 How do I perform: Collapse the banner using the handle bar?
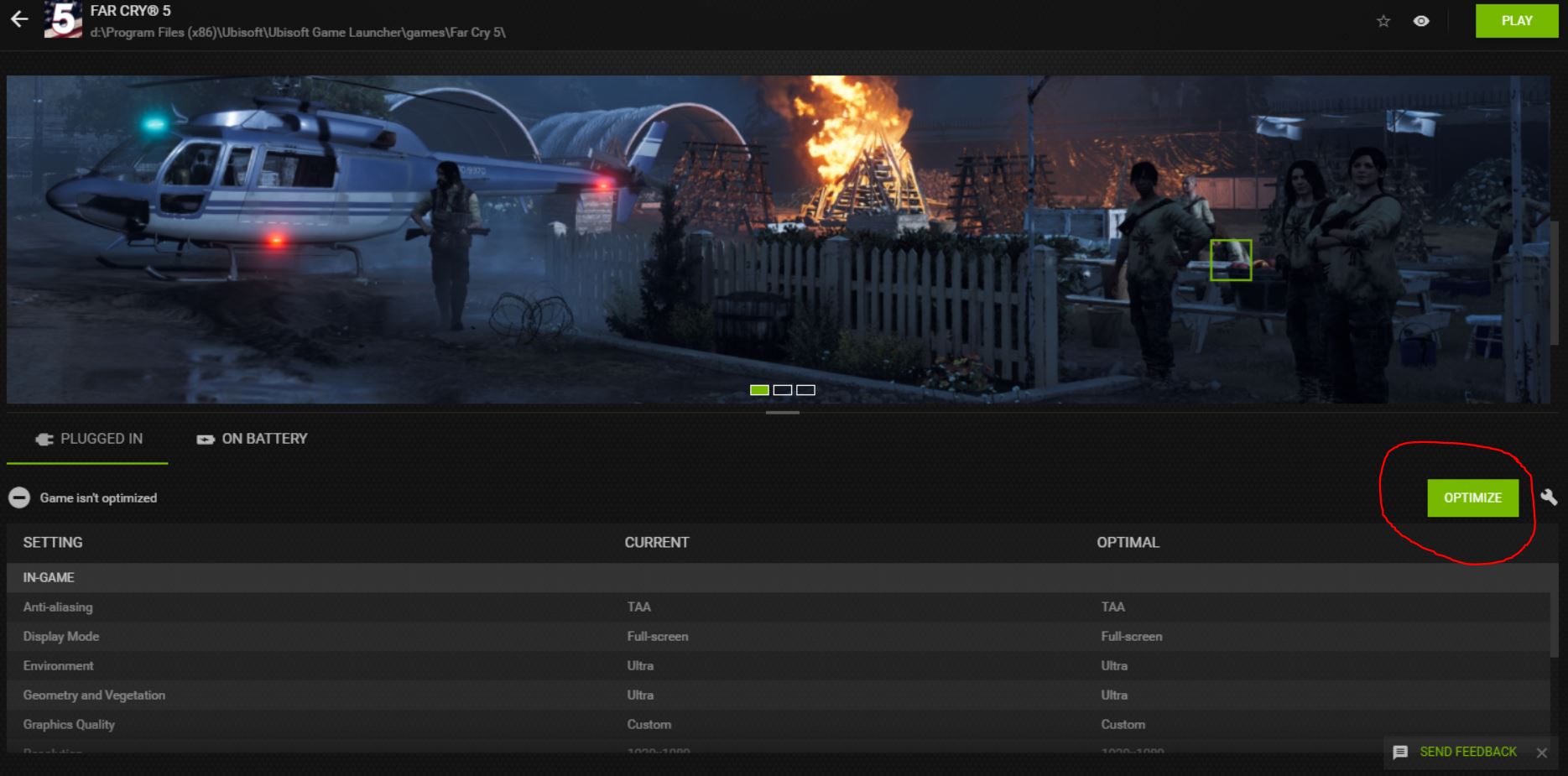click(x=783, y=412)
